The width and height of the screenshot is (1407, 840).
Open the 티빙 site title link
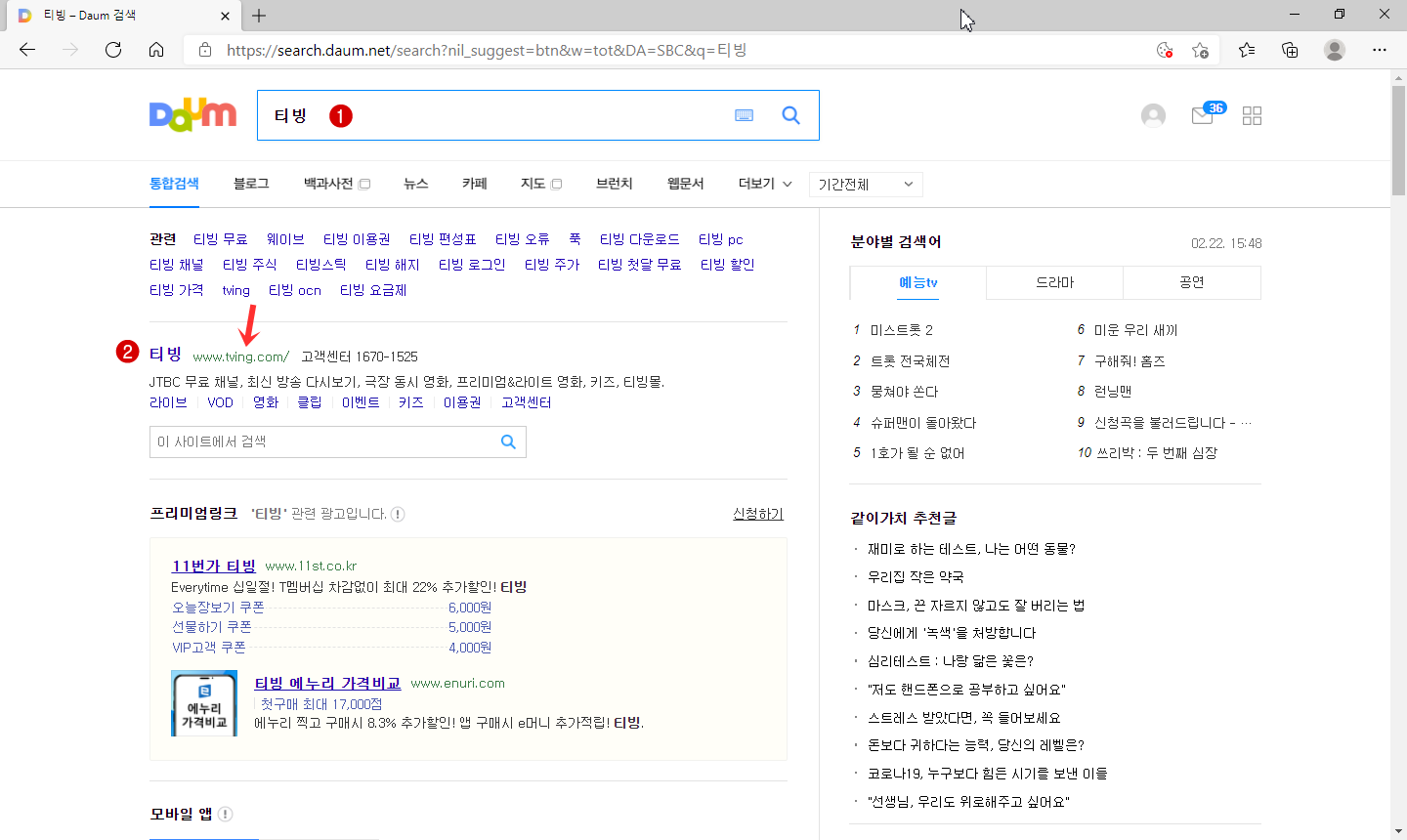(165, 354)
